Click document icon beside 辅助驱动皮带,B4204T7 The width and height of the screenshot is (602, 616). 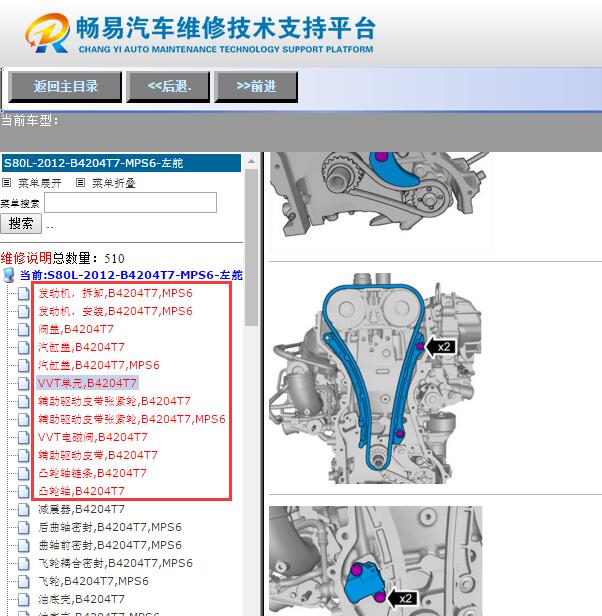(x=24, y=456)
